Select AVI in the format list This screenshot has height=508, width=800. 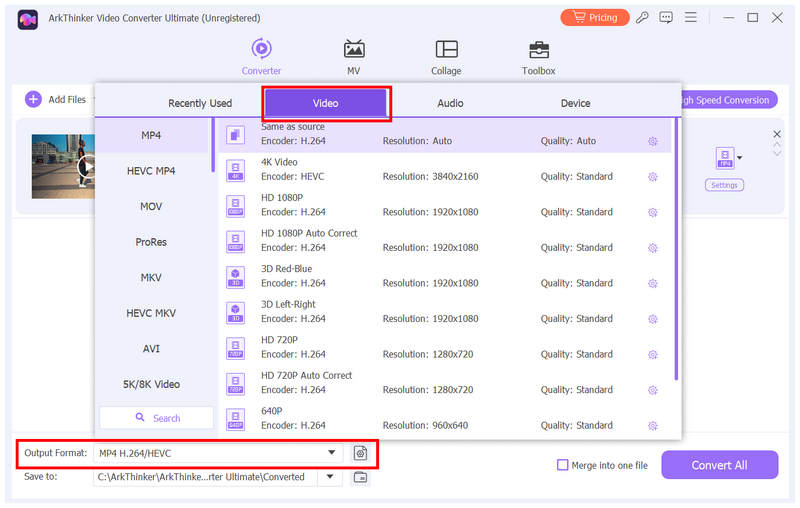(x=152, y=349)
